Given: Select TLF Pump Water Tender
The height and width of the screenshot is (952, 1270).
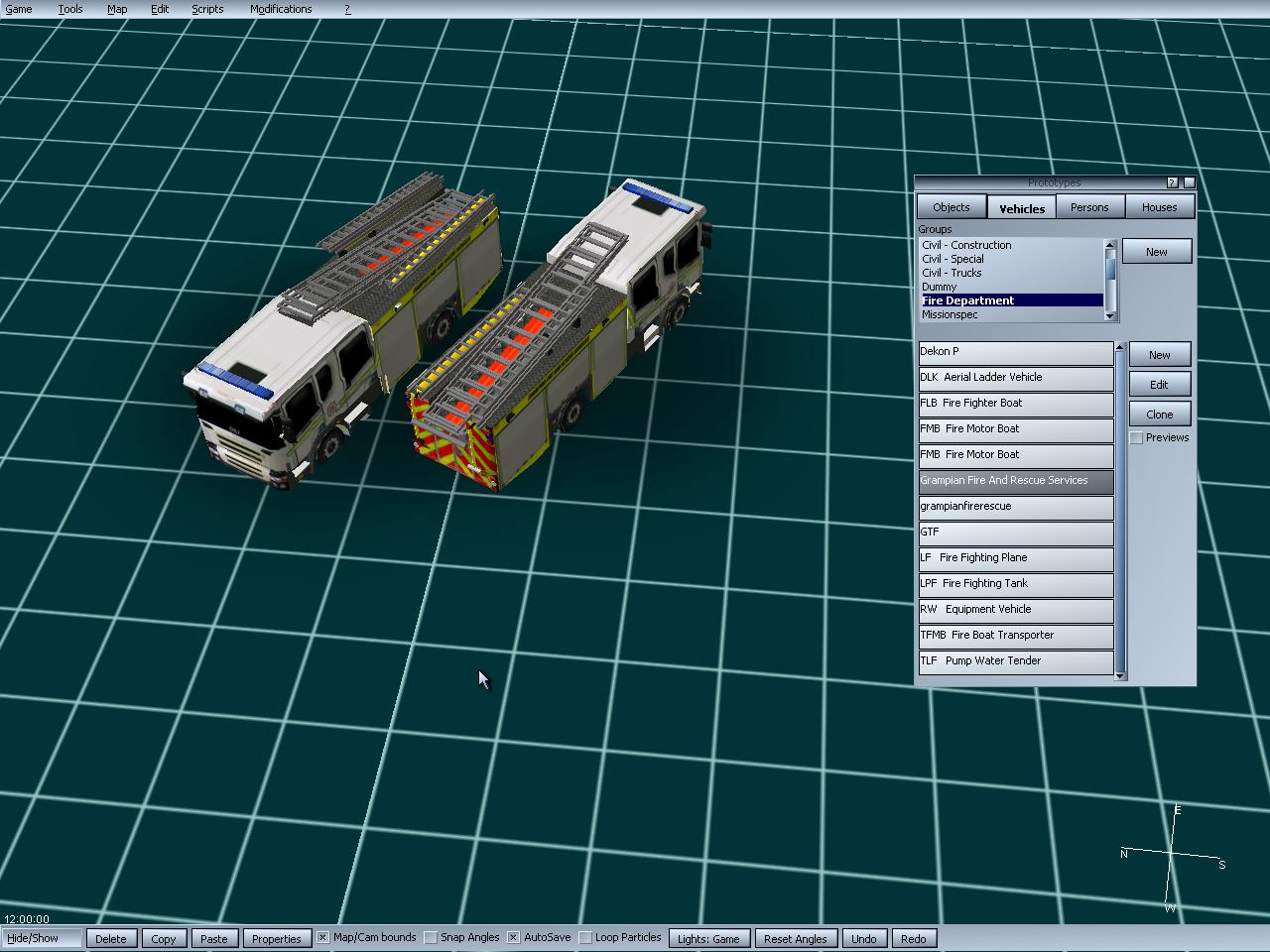Looking at the screenshot, I should pos(1016,661).
